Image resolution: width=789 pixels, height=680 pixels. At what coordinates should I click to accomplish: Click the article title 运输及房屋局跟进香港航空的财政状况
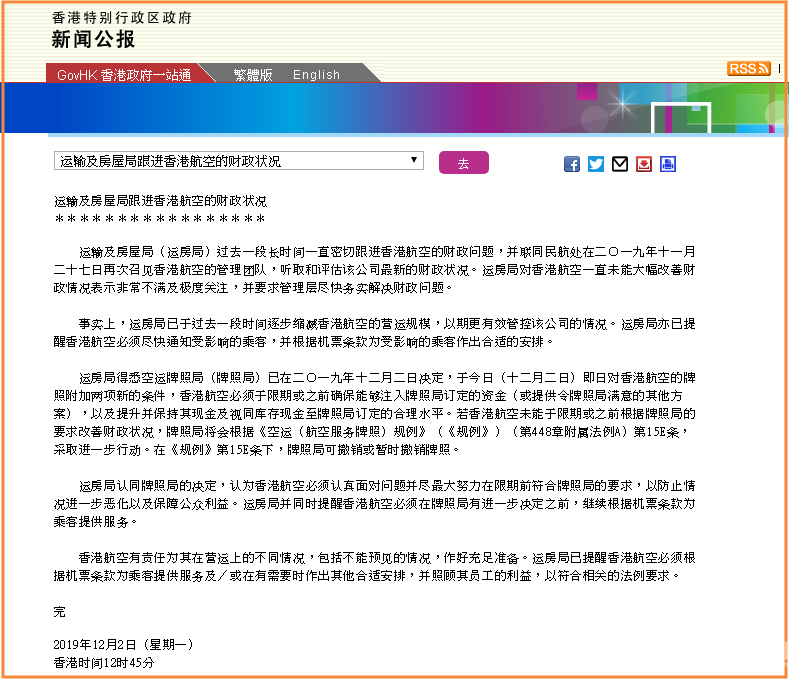click(161, 201)
